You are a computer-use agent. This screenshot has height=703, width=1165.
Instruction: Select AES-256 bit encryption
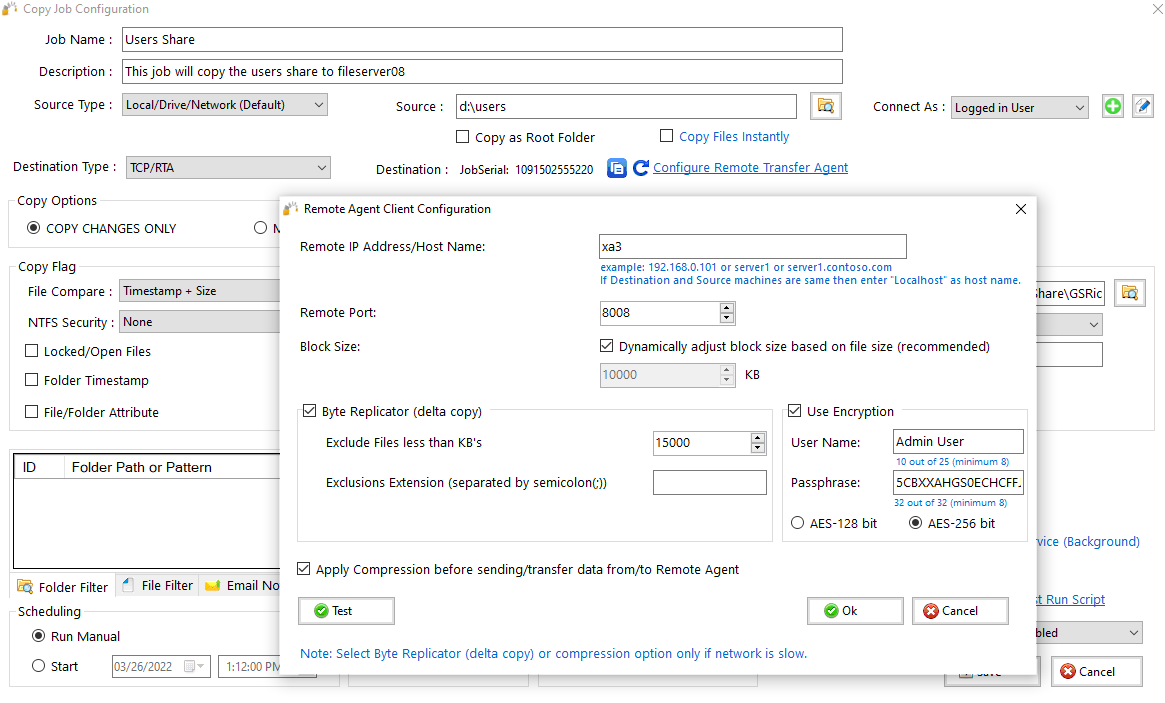tap(915, 522)
